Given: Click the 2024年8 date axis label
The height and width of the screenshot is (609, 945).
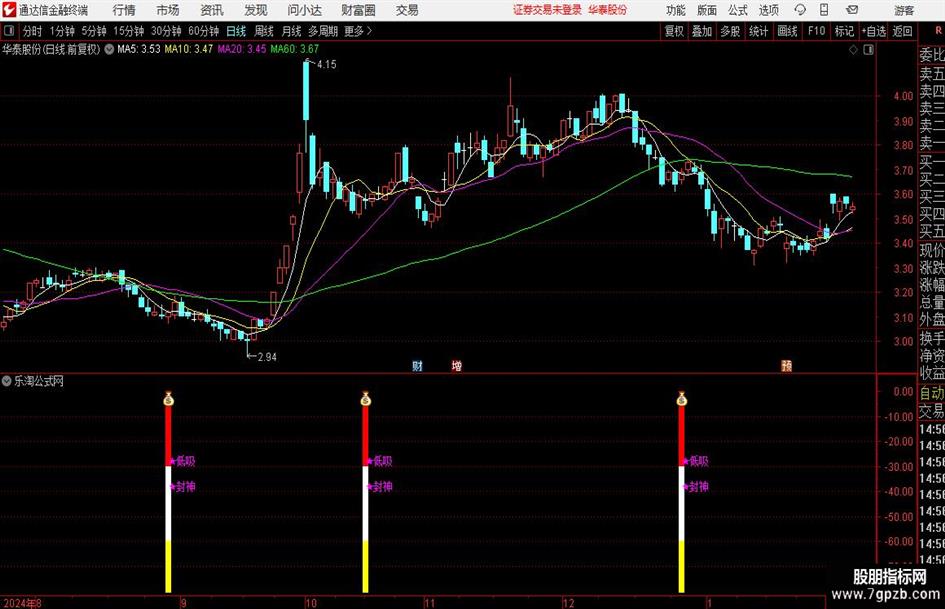Looking at the screenshot, I should 22,602.
